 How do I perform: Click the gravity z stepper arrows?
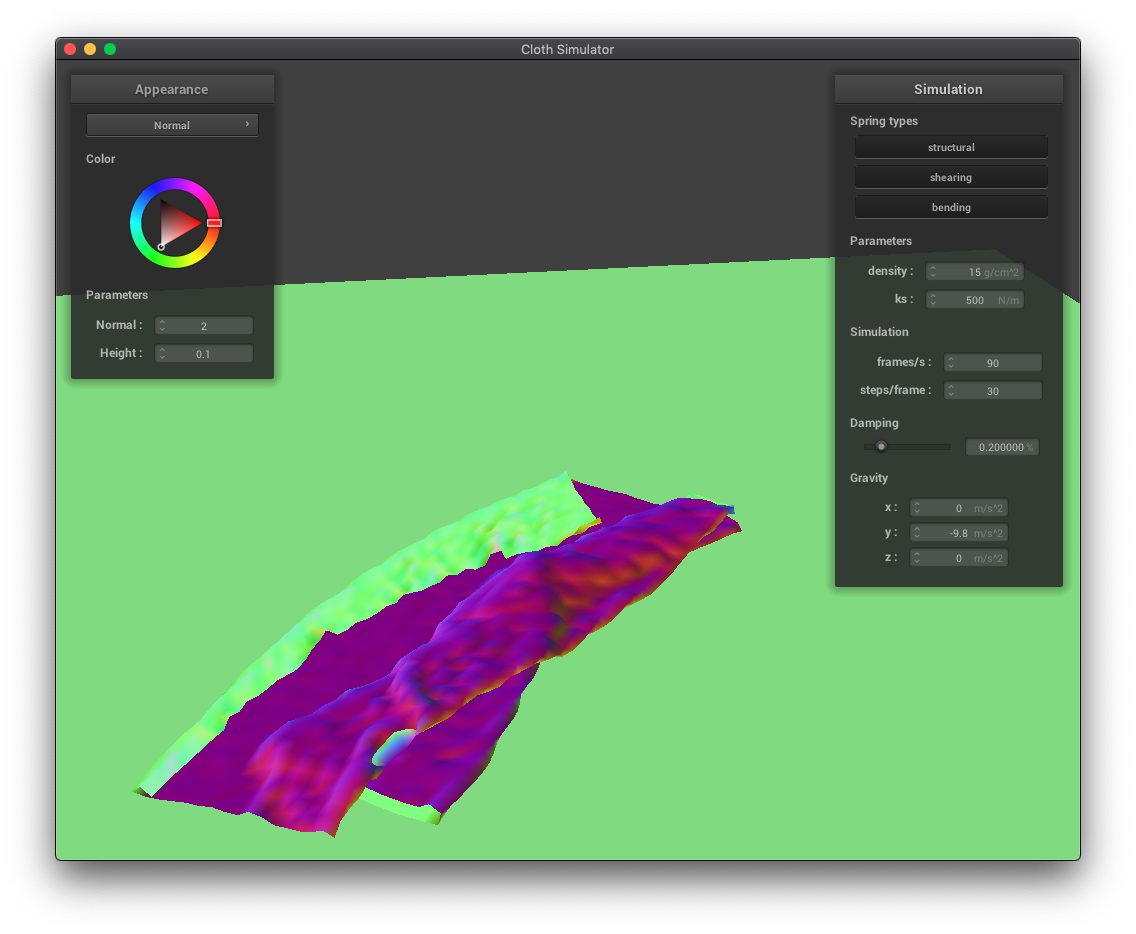[917, 558]
